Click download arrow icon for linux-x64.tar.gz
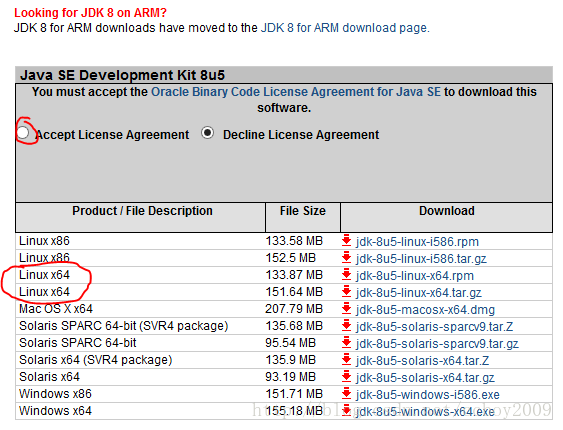Image resolution: width=563 pixels, height=430 pixels. tap(346, 292)
